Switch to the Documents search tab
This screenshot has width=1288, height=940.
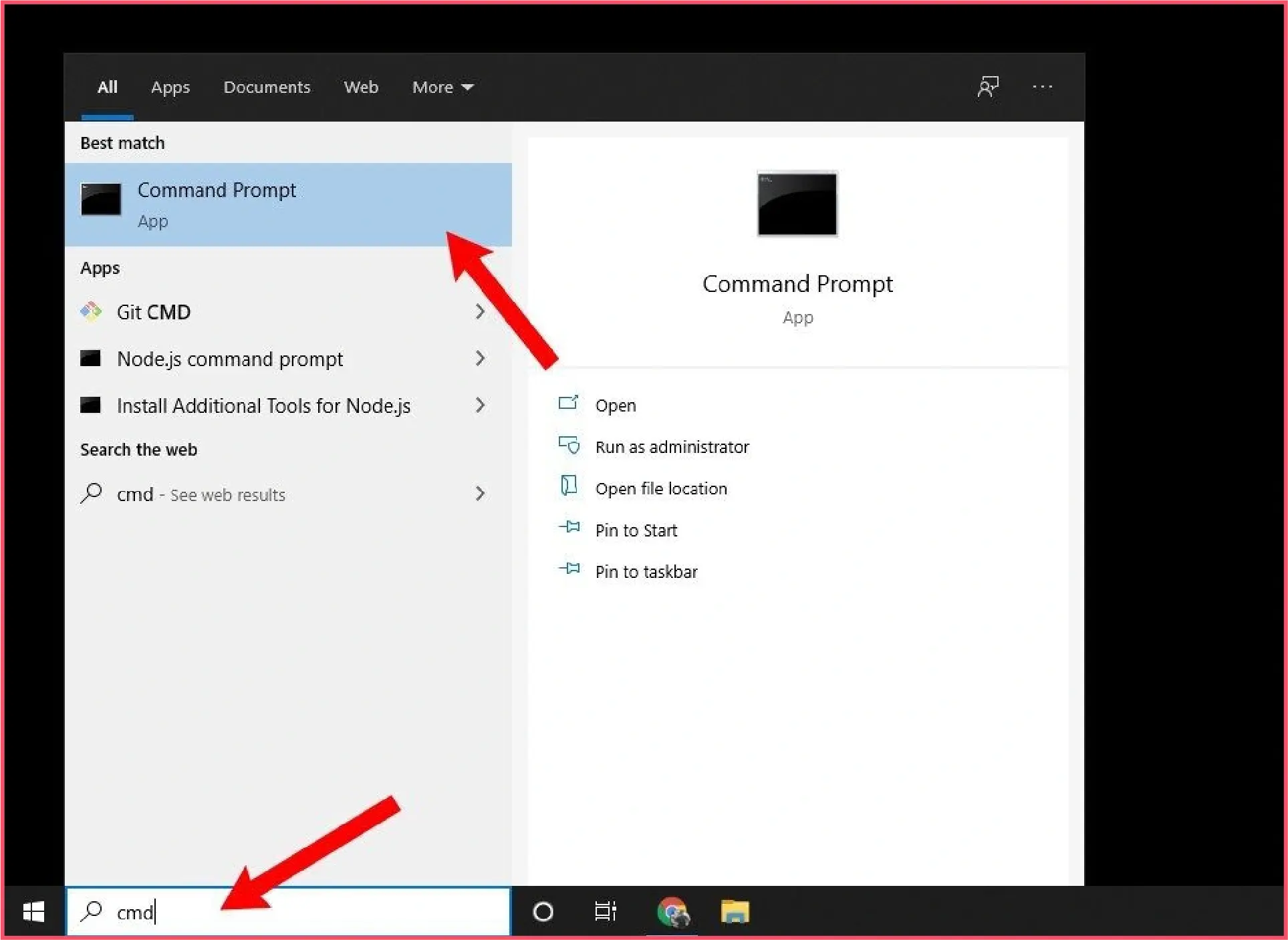[x=267, y=87]
